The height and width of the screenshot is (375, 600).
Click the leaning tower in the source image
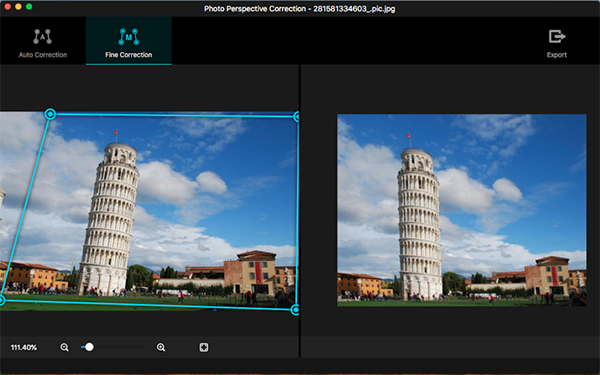click(x=109, y=218)
